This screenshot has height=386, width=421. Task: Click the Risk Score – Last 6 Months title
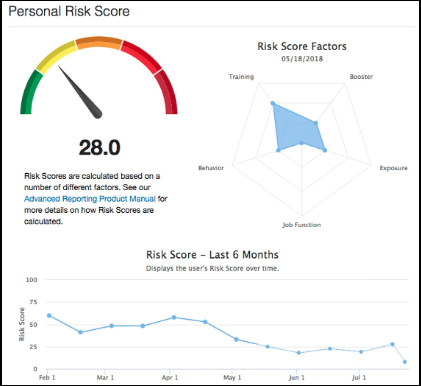[212, 255]
